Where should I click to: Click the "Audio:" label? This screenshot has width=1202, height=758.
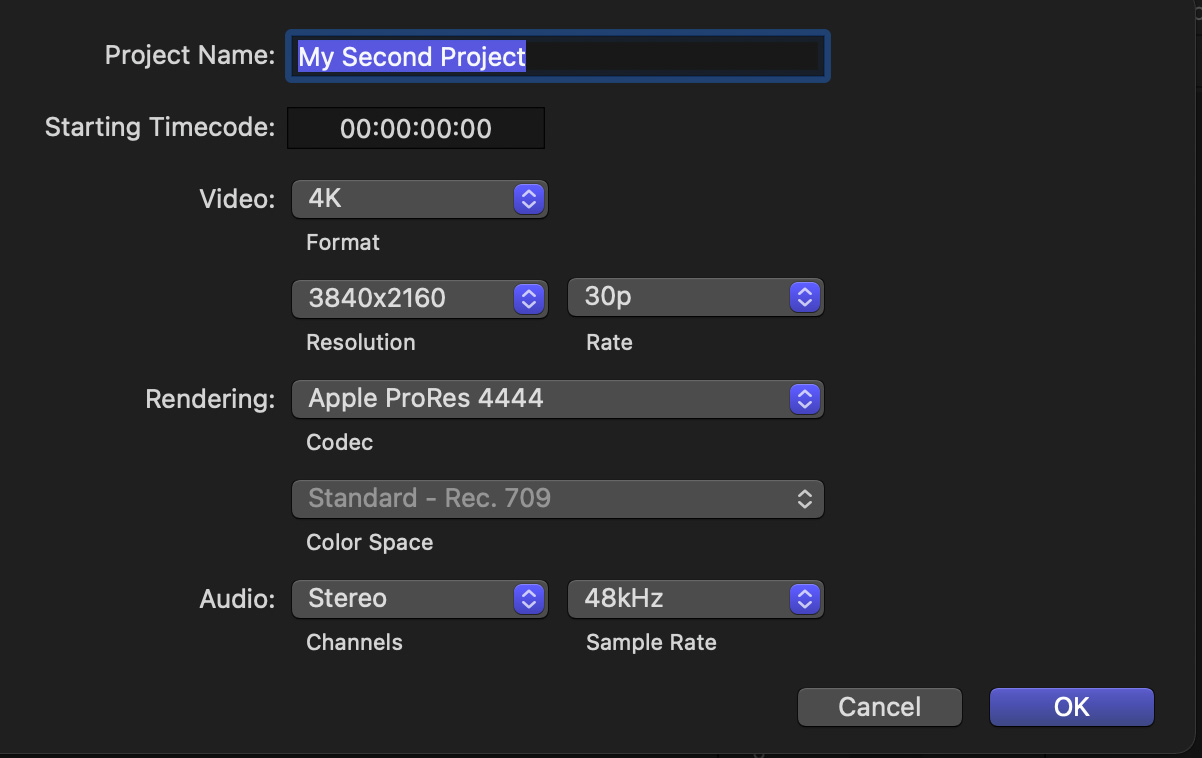[237, 599]
